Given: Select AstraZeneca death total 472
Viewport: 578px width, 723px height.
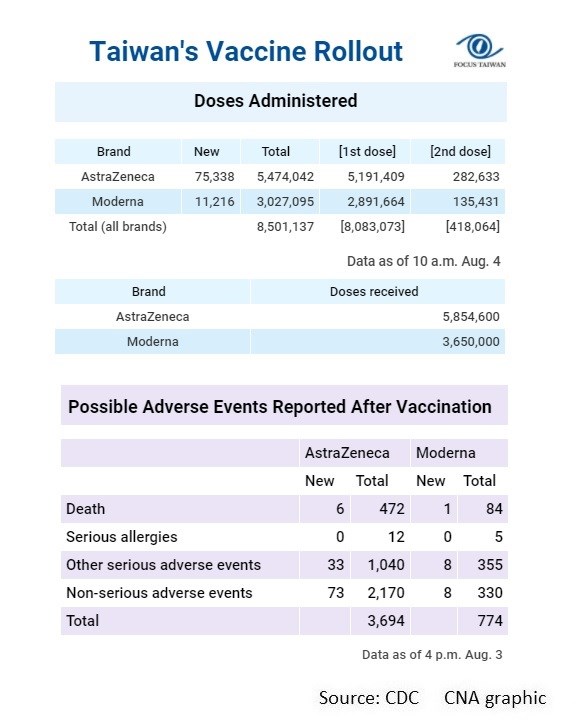Looking at the screenshot, I should (391, 509).
